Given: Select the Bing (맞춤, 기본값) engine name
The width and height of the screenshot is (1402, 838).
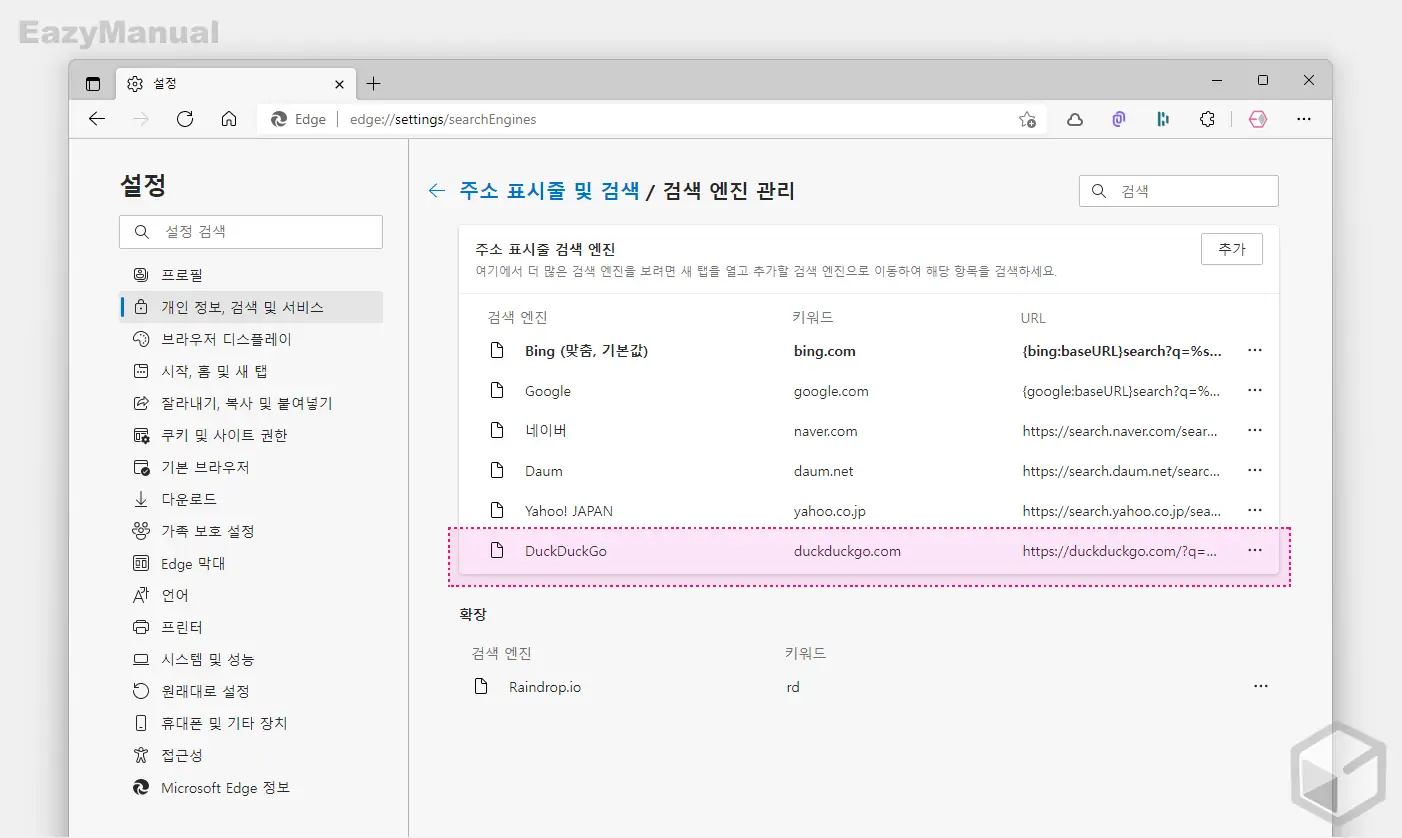Looking at the screenshot, I should pyautogui.click(x=586, y=351).
